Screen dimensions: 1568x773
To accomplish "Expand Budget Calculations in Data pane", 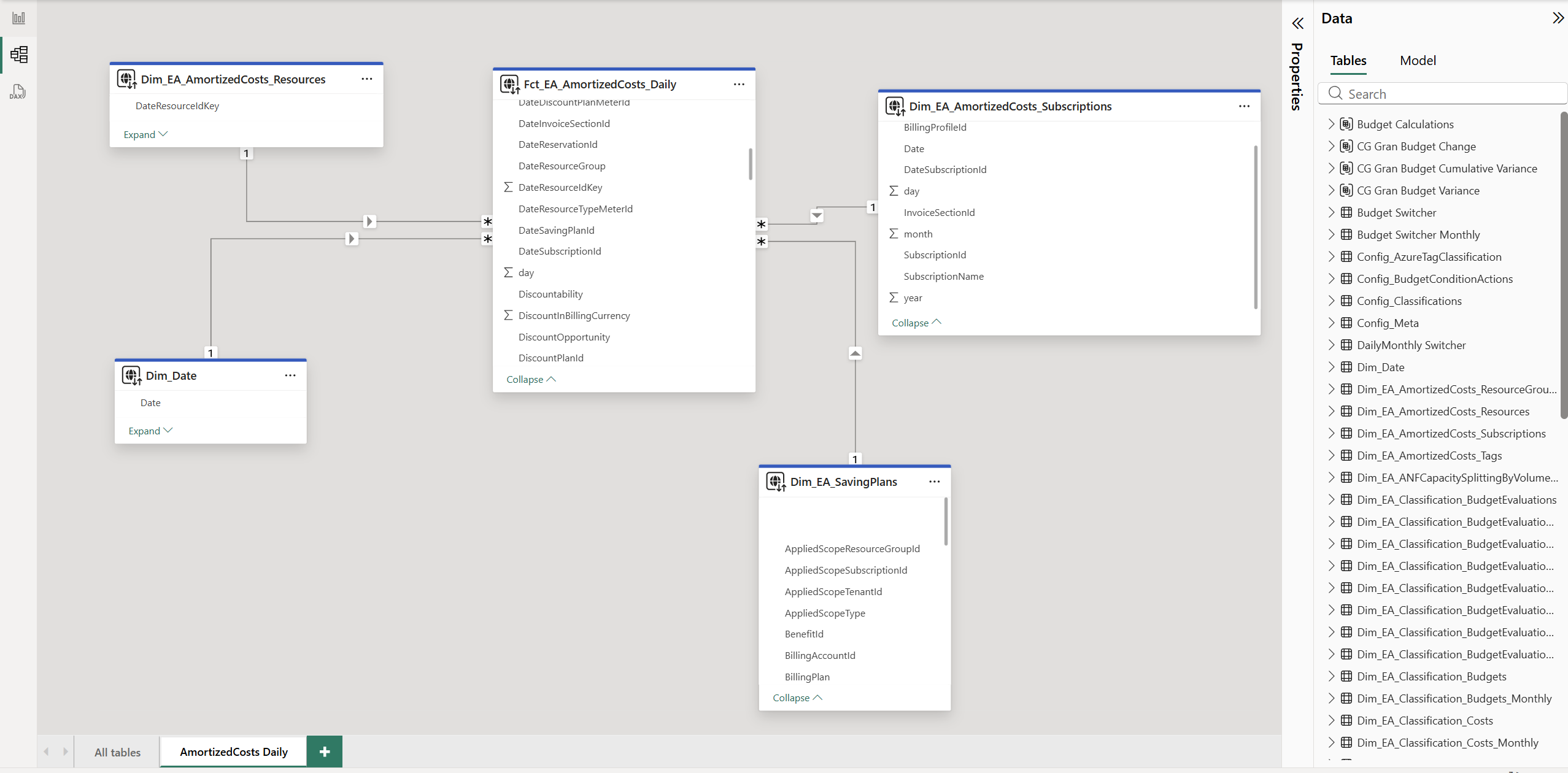I will pyautogui.click(x=1331, y=124).
